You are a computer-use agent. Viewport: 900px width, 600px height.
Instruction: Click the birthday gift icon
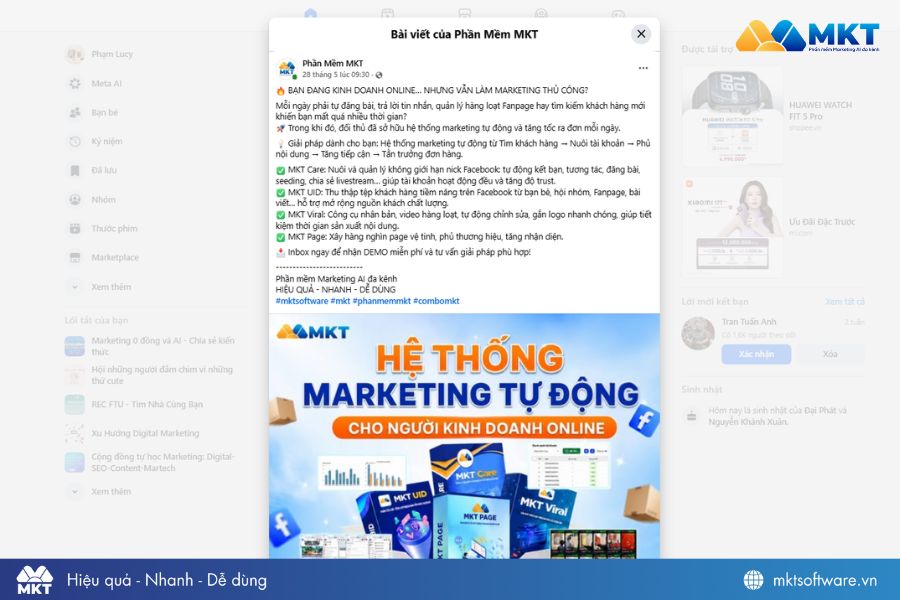click(692, 416)
